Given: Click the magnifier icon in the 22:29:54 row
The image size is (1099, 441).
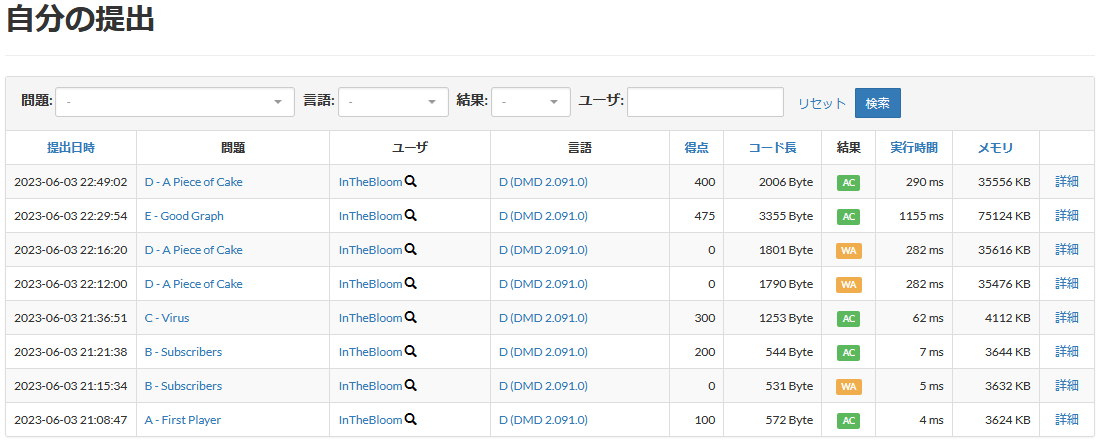Looking at the screenshot, I should (411, 215).
